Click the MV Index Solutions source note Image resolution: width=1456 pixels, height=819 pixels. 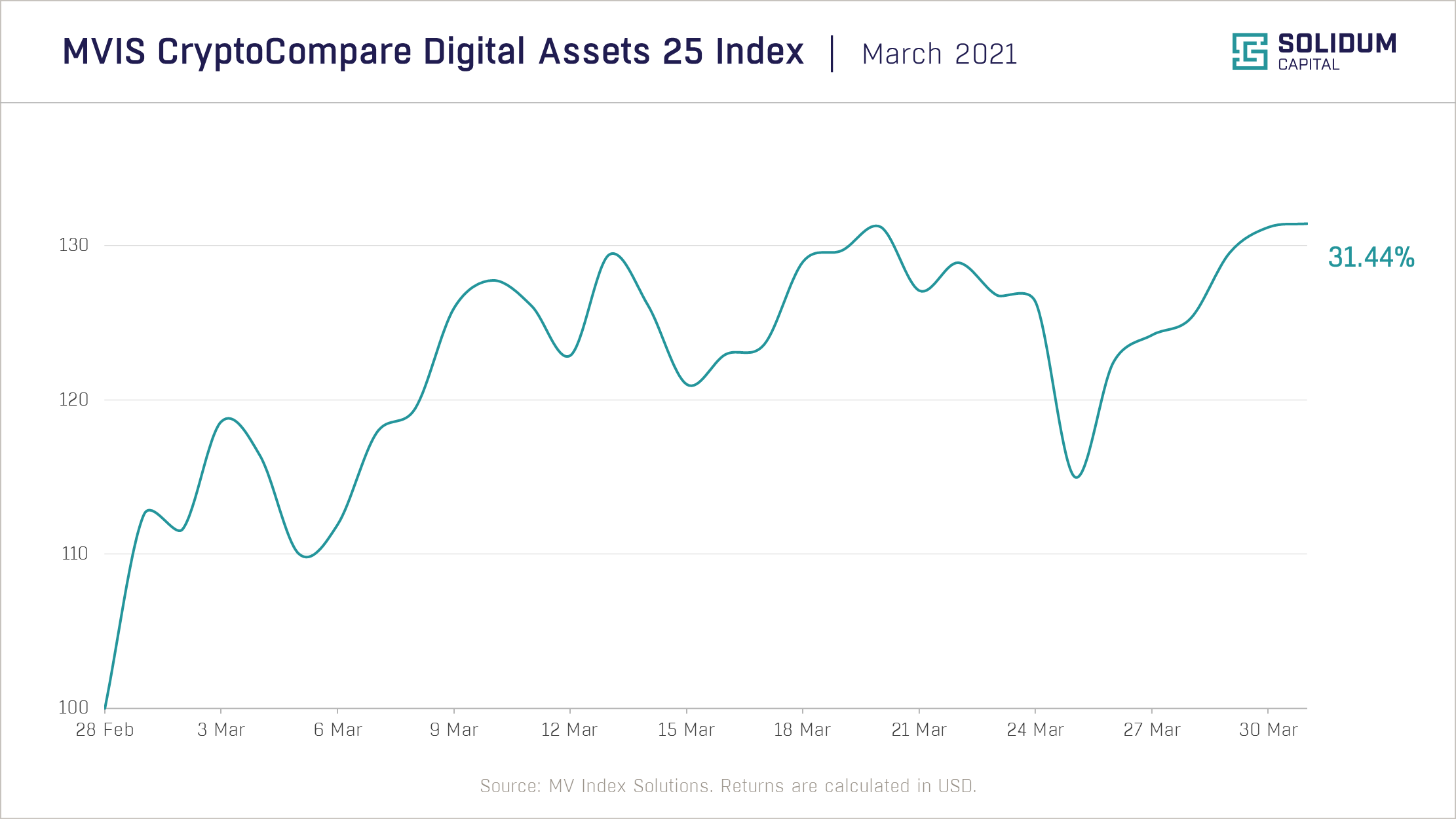pos(728,786)
